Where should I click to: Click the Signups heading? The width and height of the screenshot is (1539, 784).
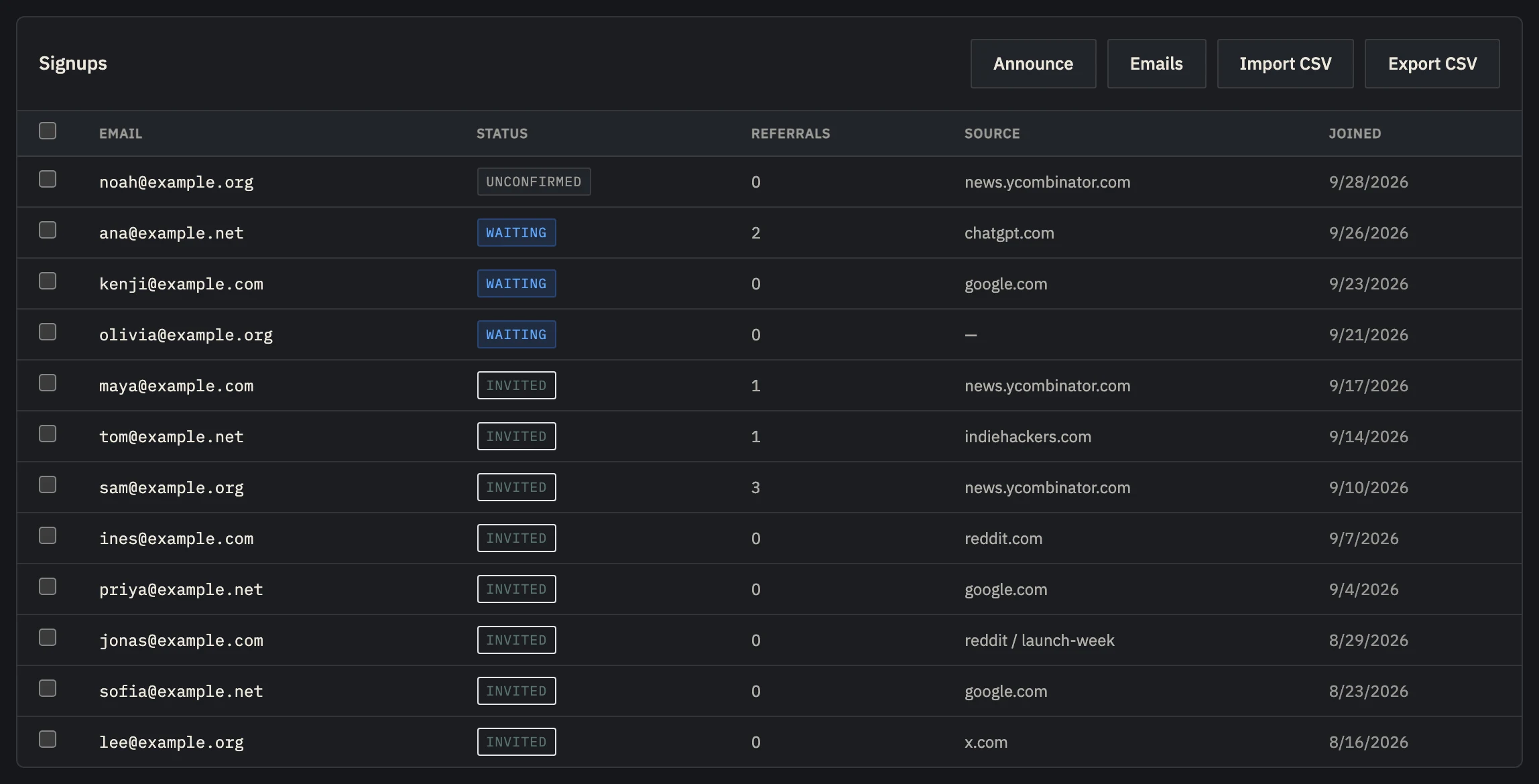point(72,64)
